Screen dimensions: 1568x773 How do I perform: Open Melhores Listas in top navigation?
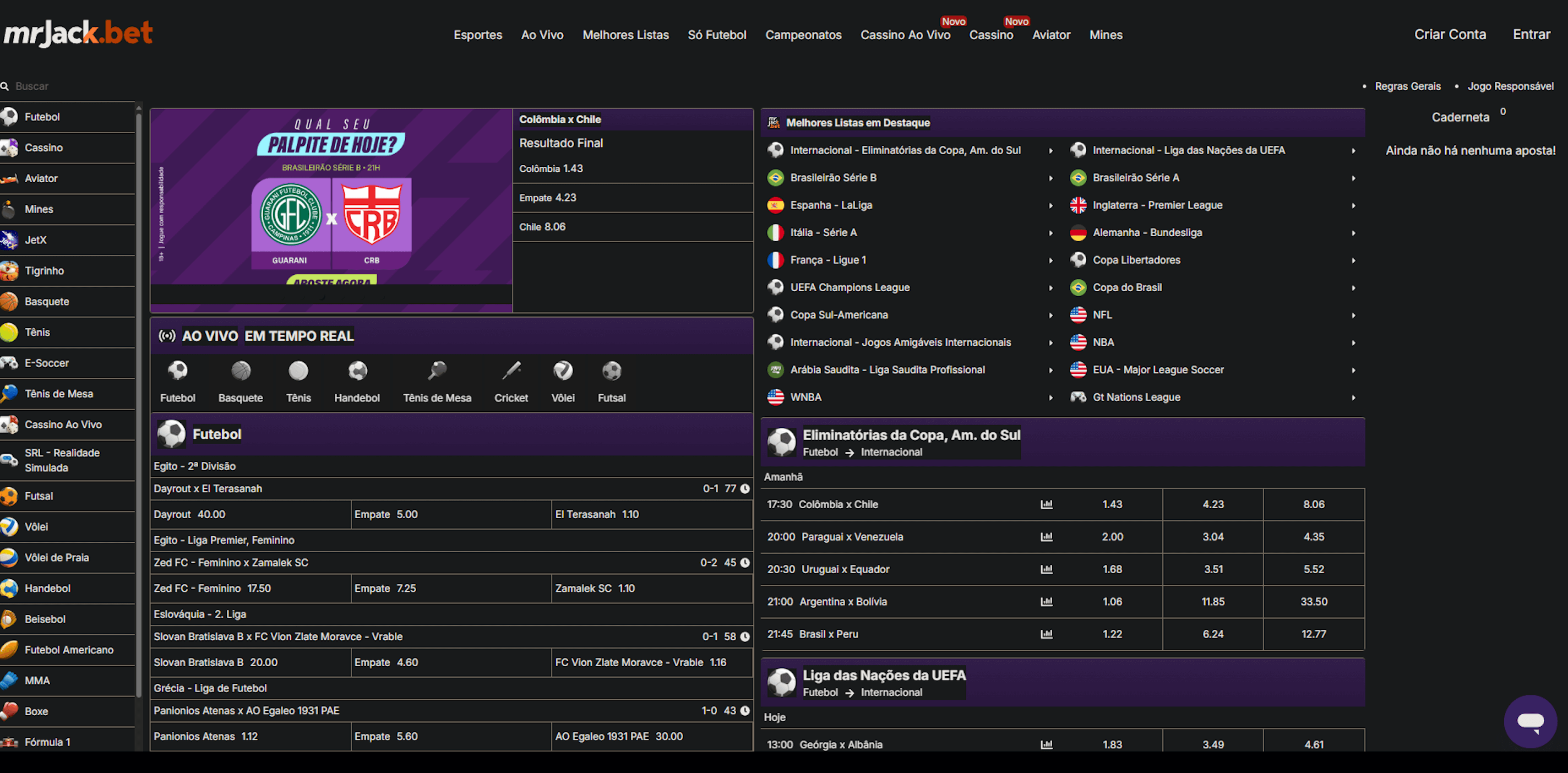[x=626, y=35]
